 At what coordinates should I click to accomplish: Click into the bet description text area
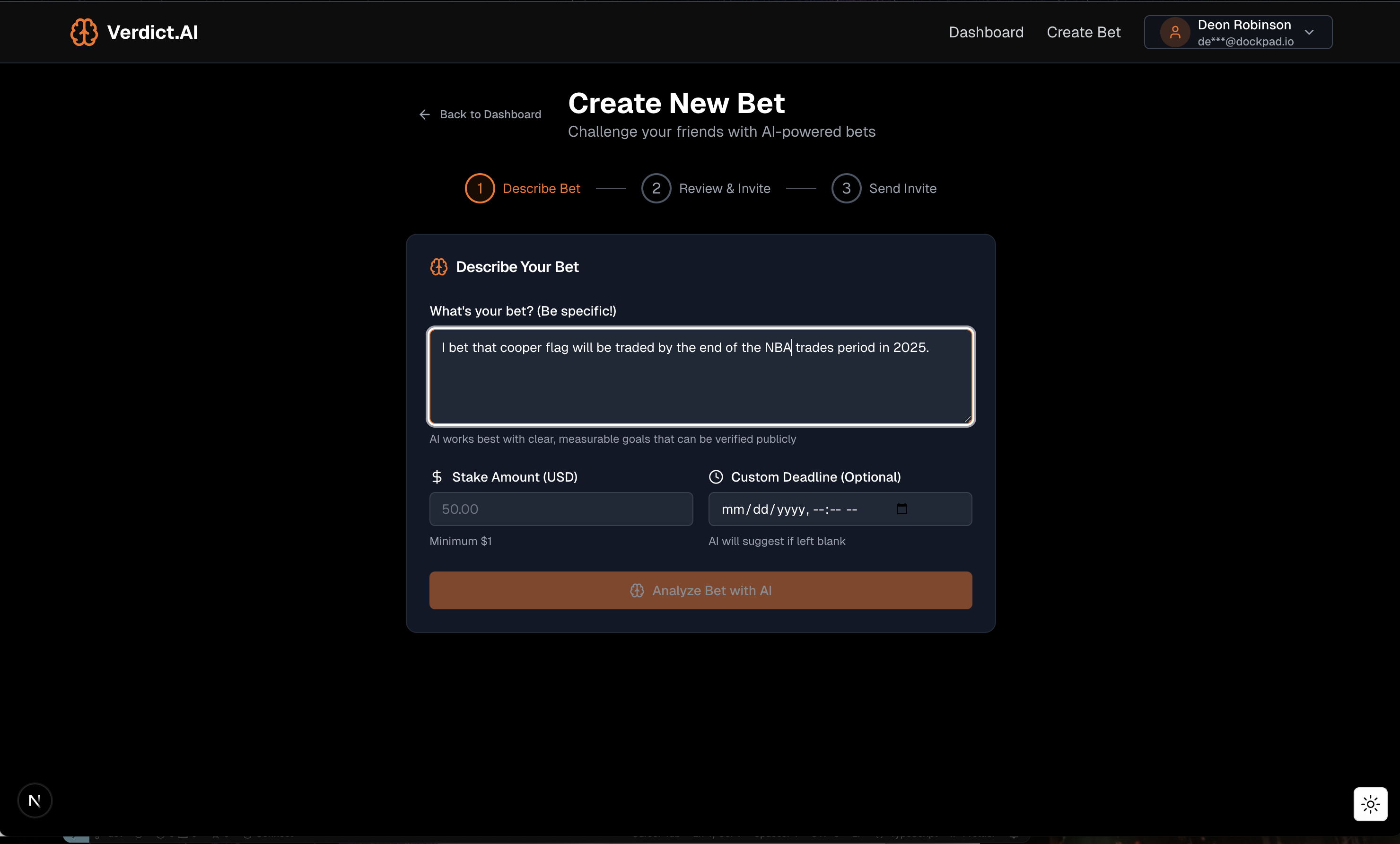click(700, 384)
